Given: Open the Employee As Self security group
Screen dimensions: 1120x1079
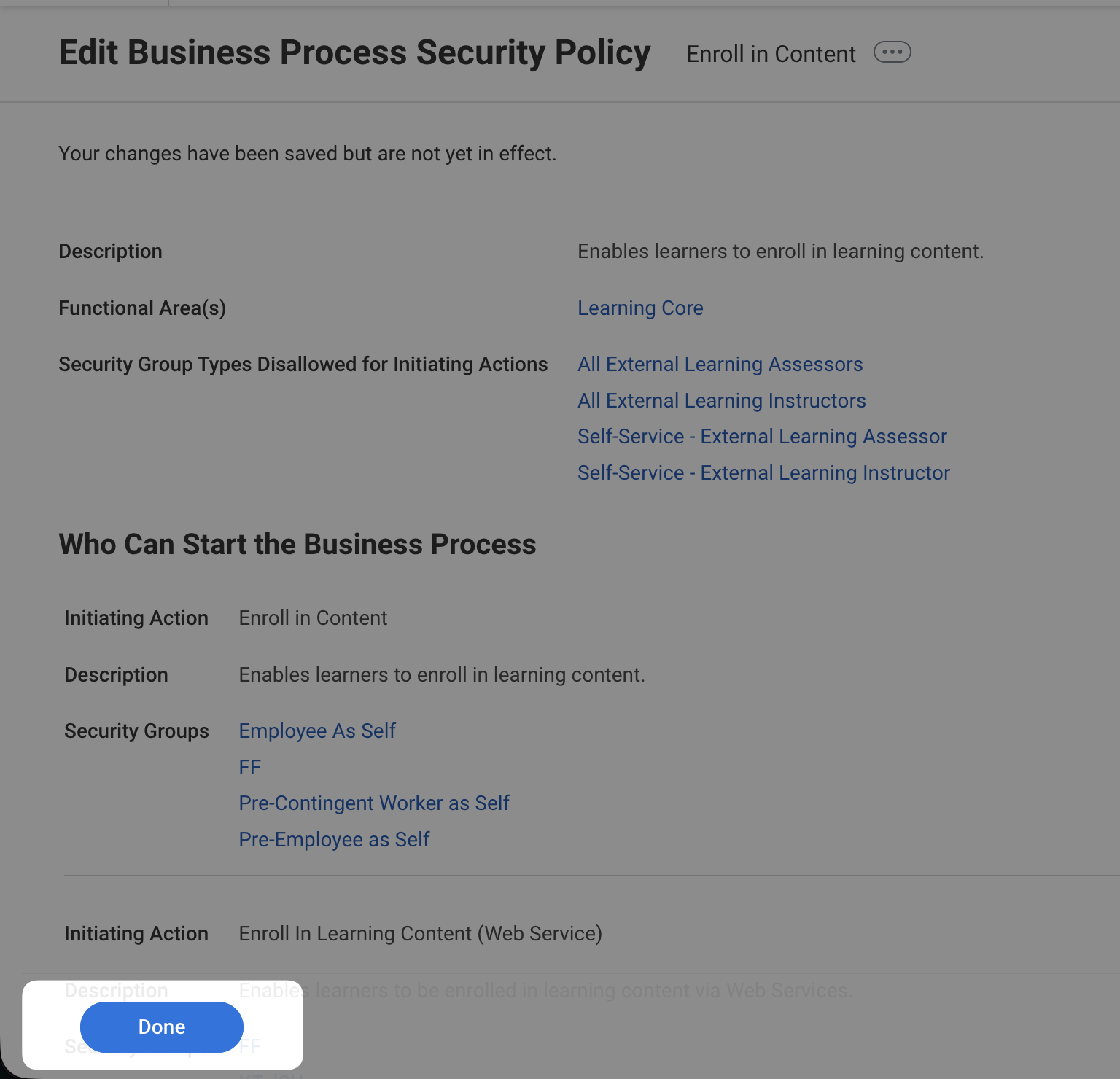Looking at the screenshot, I should [x=317, y=731].
